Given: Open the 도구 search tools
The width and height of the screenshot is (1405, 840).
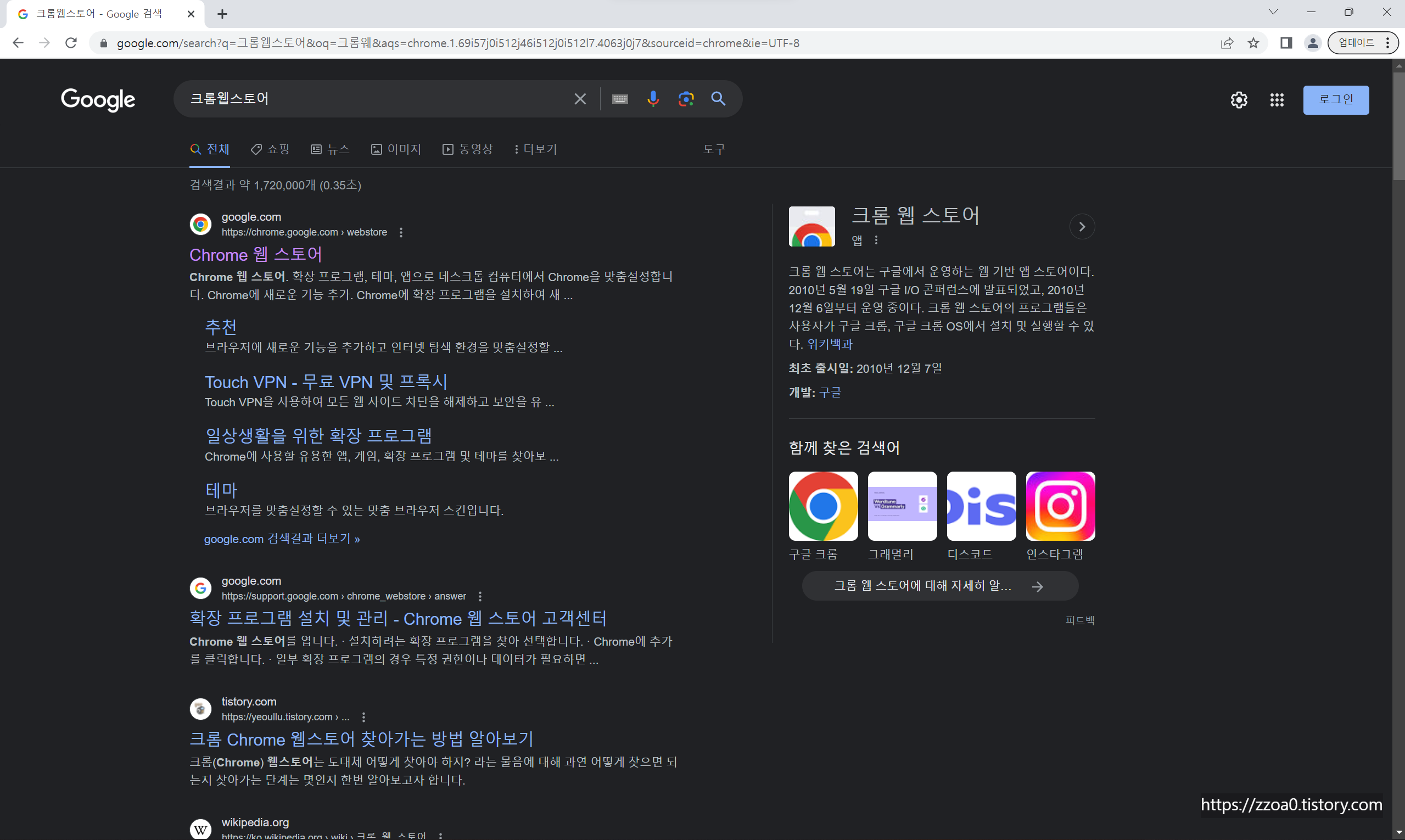Looking at the screenshot, I should [714, 149].
